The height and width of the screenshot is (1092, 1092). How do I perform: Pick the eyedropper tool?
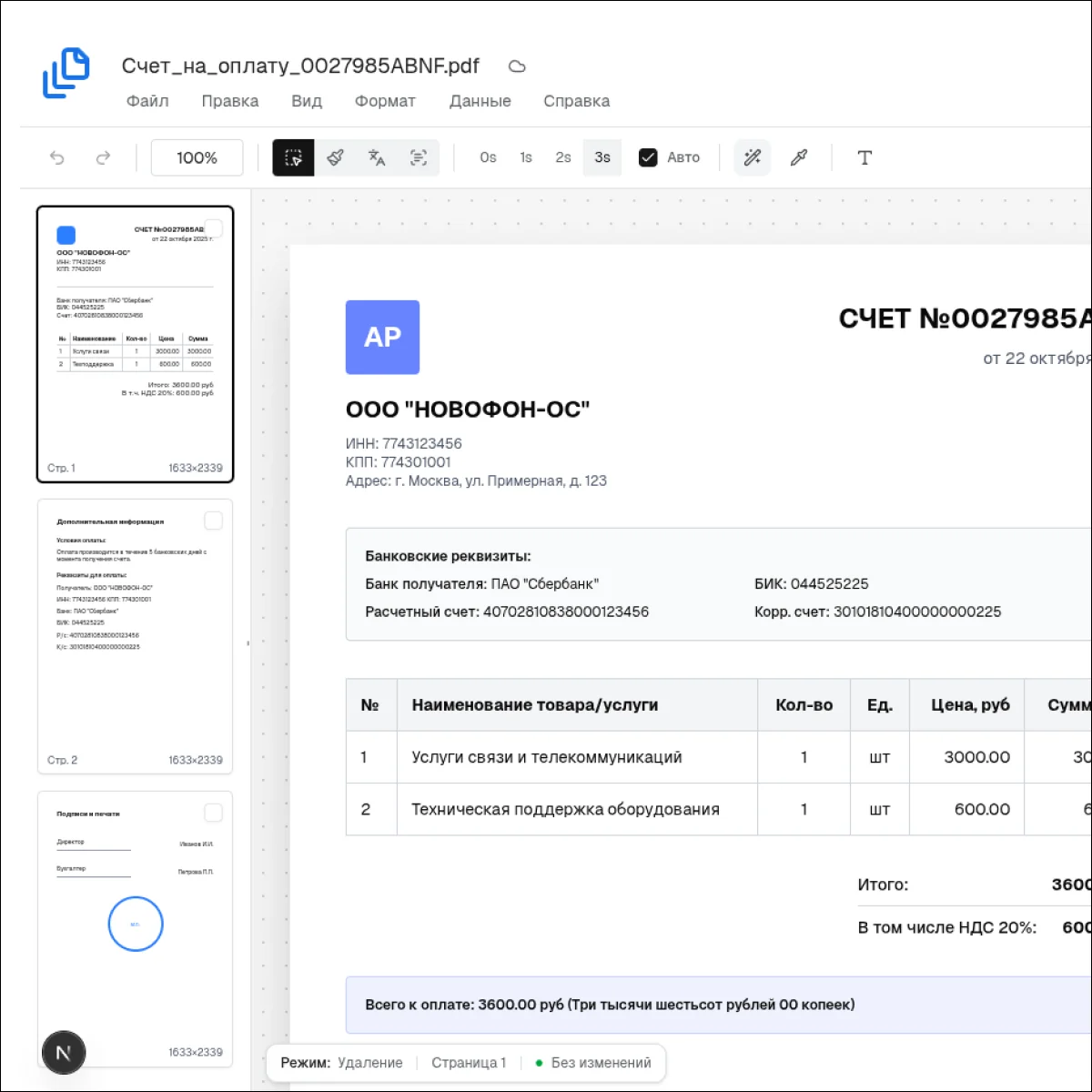coord(799,157)
